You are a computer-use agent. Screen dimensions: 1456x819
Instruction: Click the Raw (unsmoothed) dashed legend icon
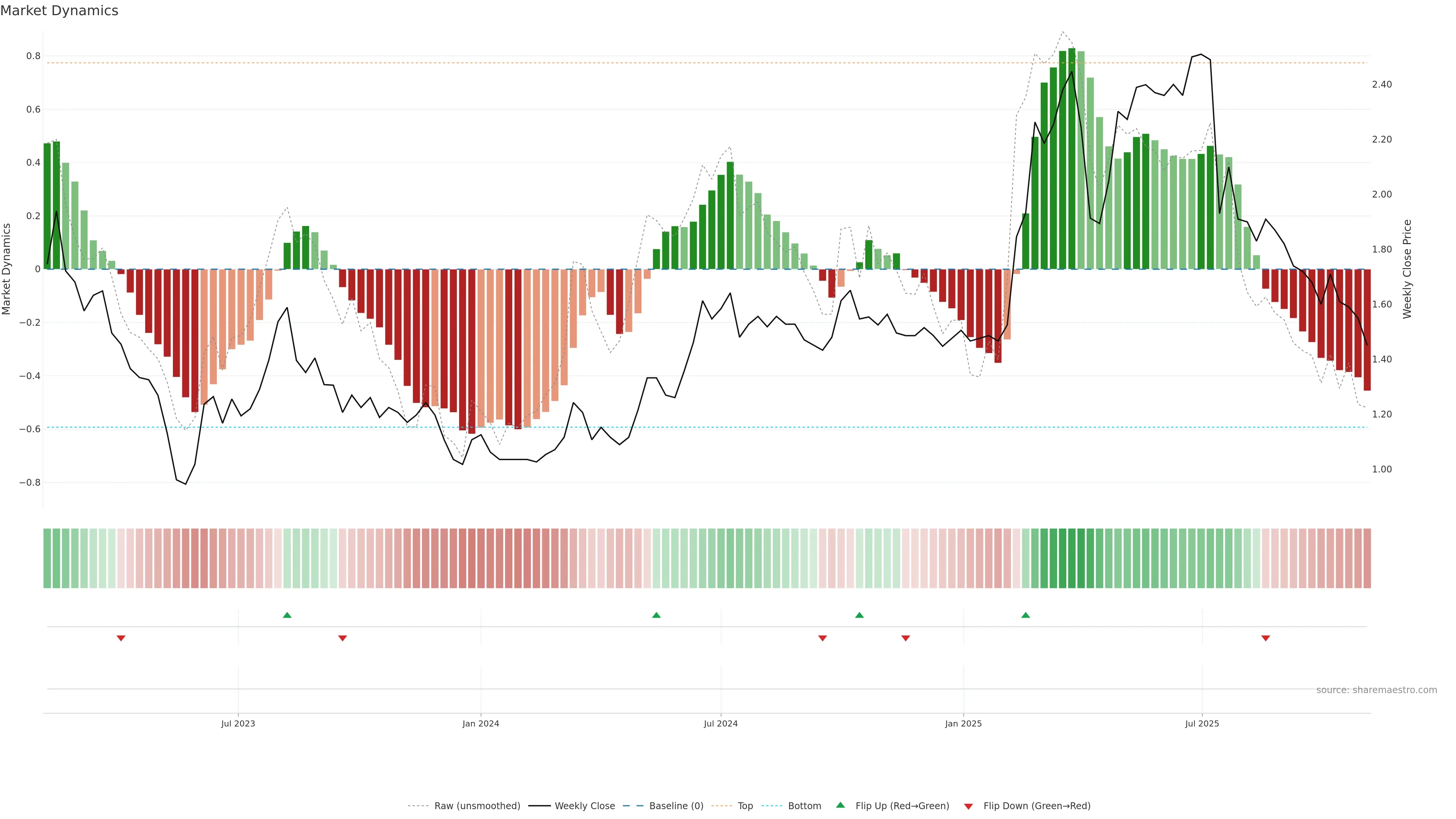click(x=418, y=806)
